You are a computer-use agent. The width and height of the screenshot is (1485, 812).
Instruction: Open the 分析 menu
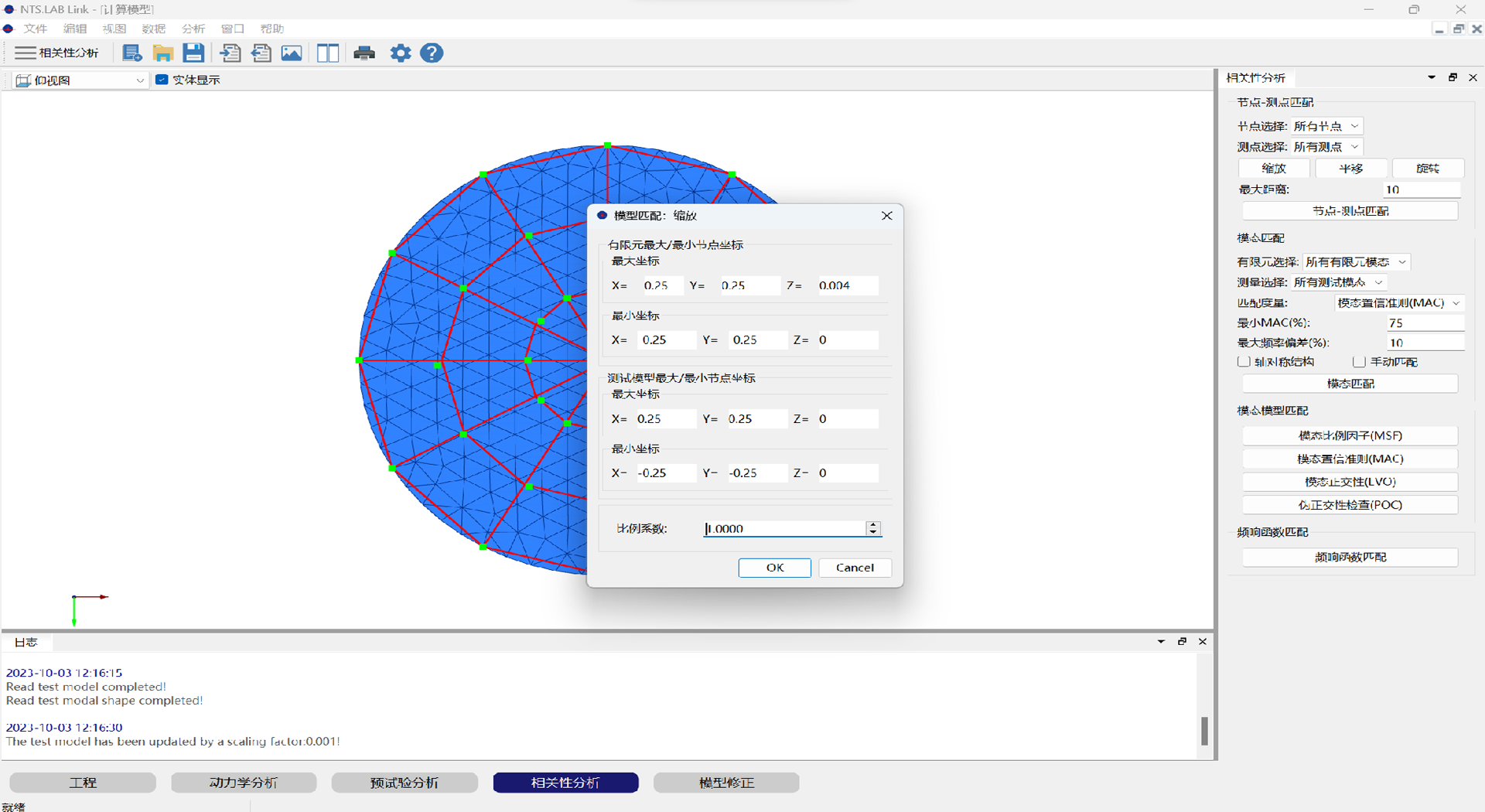click(193, 29)
